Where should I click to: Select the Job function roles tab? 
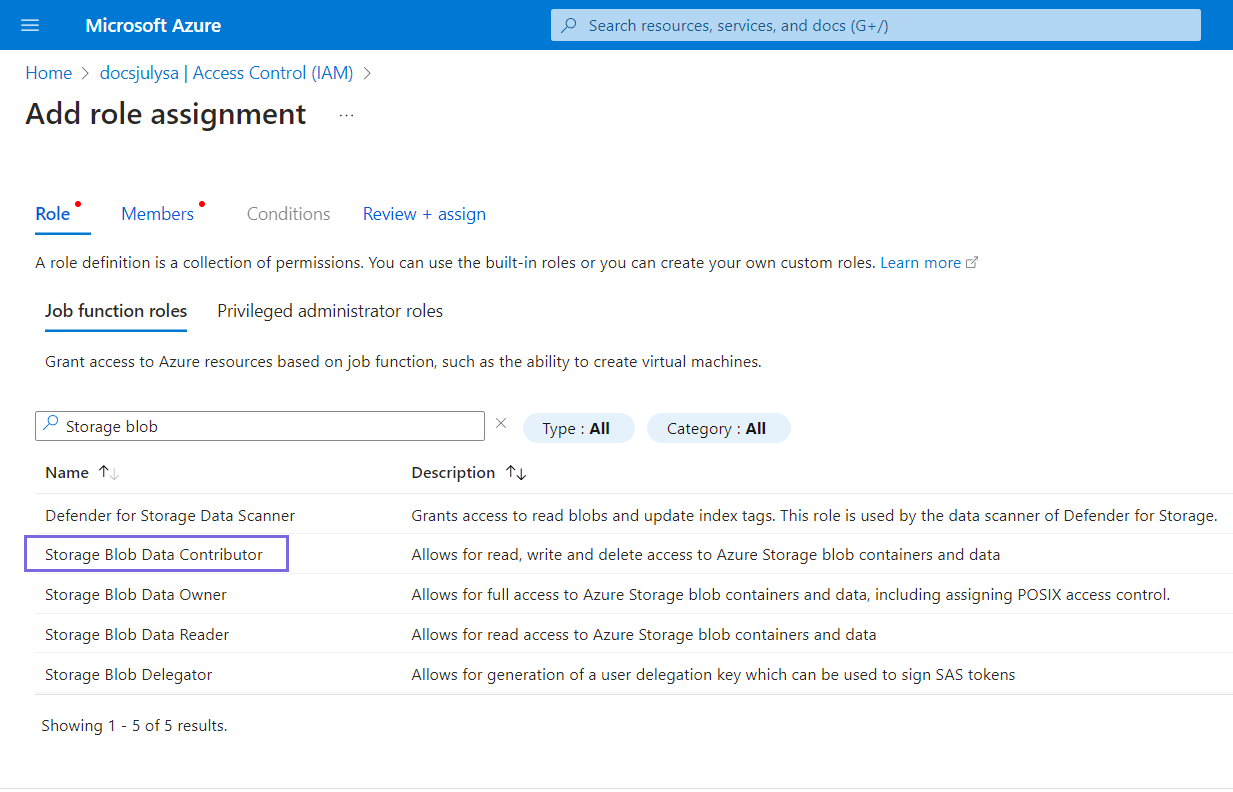pyautogui.click(x=116, y=311)
